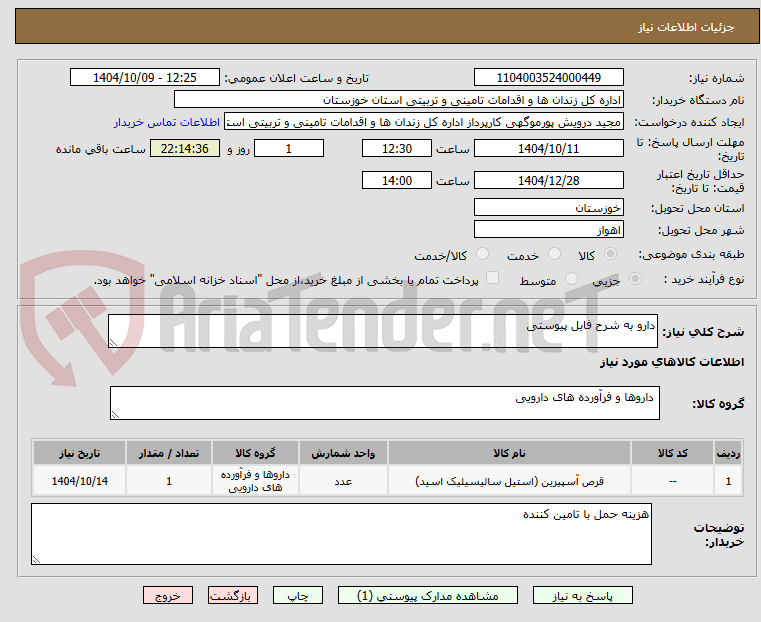Click the گروه کالا table column header
761x622 pixels.
[255, 453]
